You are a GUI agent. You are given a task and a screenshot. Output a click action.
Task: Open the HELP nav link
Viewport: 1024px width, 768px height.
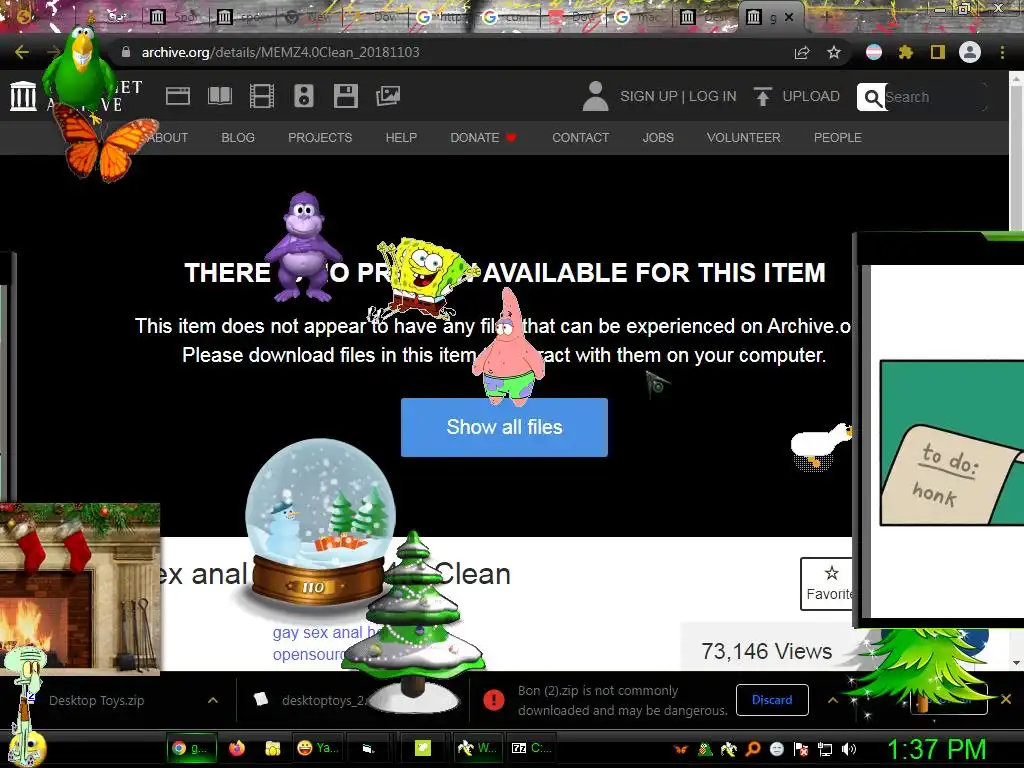point(401,138)
